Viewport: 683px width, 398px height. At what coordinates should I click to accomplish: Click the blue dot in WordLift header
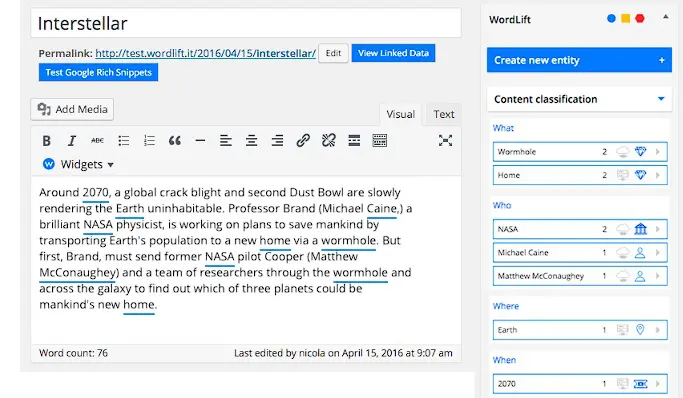coord(611,18)
